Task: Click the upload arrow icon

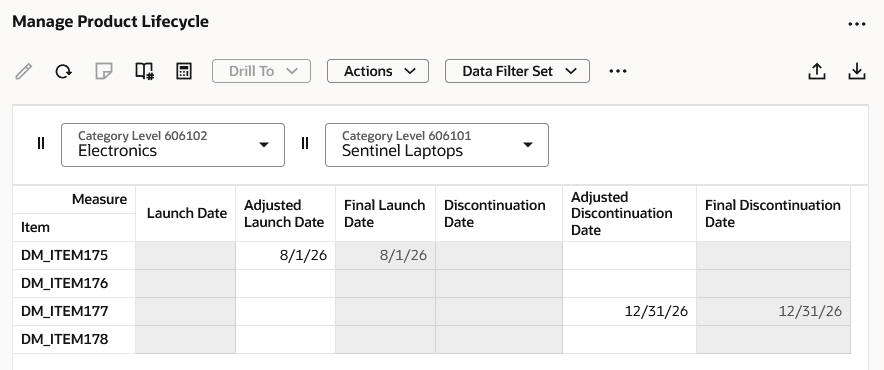Action: pos(817,71)
